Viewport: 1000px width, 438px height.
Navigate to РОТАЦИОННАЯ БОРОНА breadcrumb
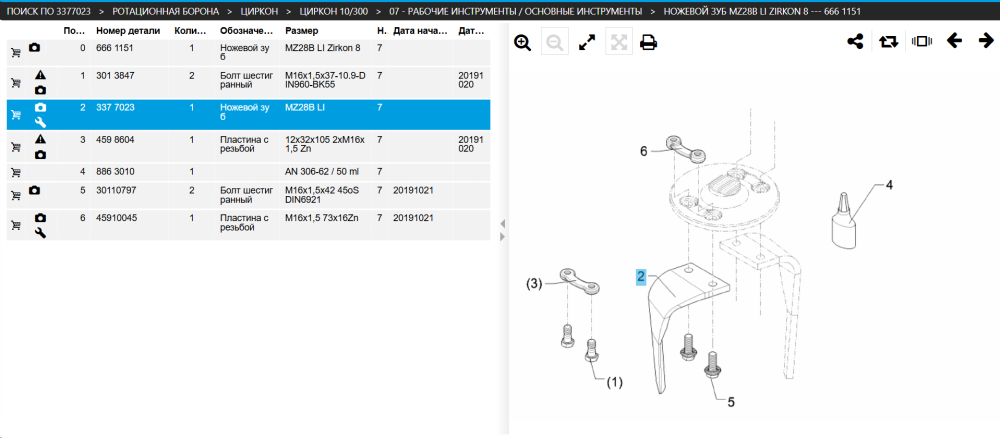[x=166, y=11]
